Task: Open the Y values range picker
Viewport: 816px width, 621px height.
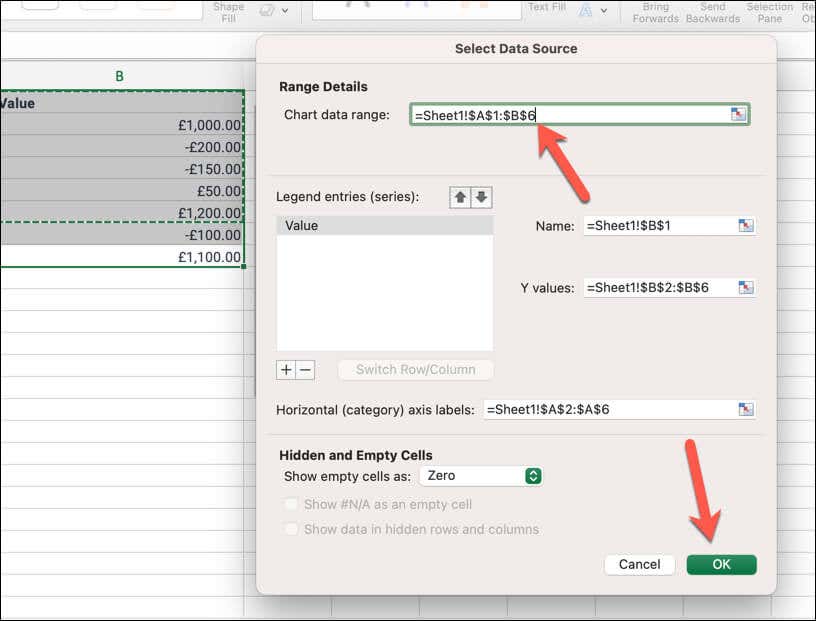Action: click(745, 288)
